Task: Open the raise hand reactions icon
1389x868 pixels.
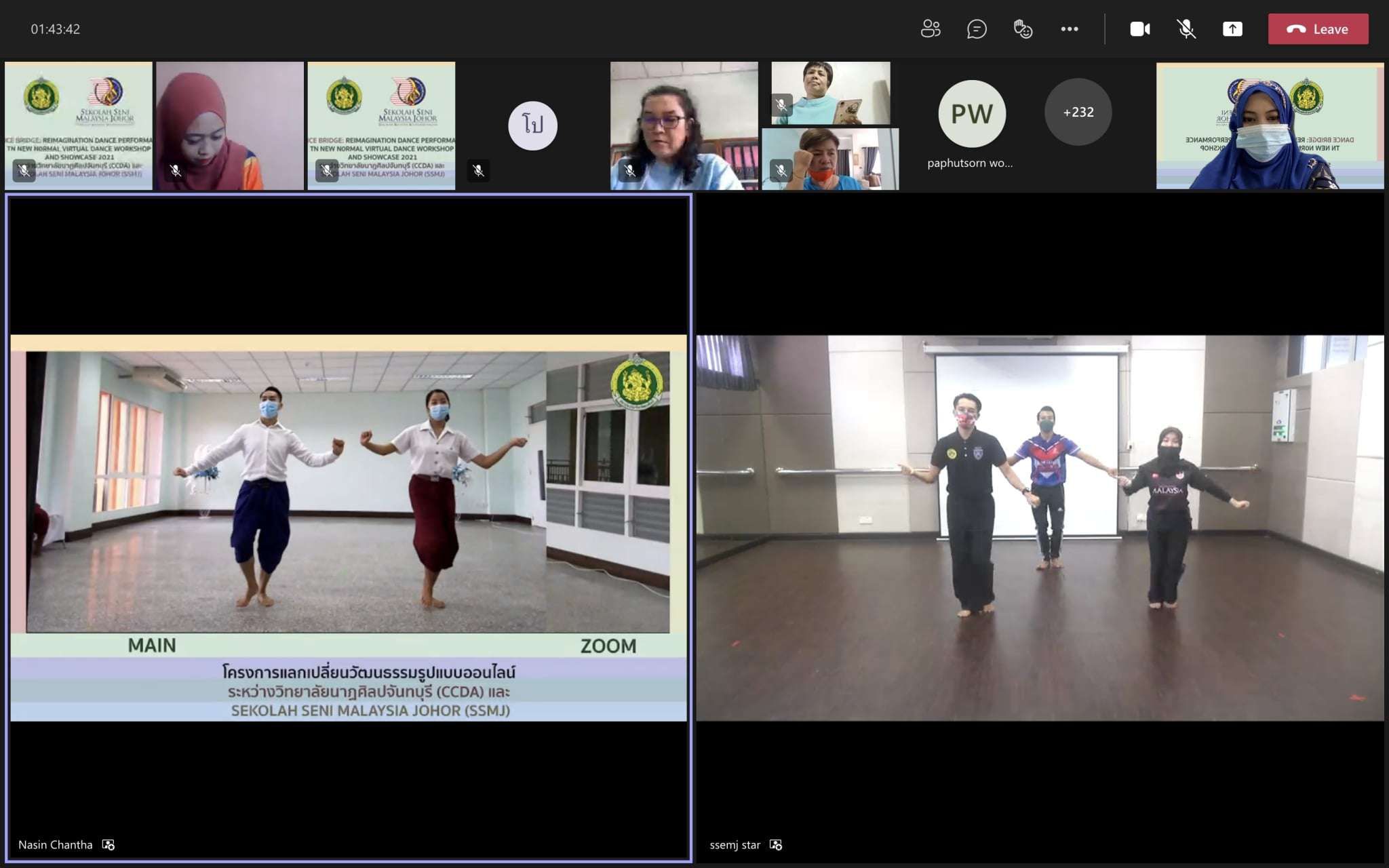Action: click(x=1022, y=28)
